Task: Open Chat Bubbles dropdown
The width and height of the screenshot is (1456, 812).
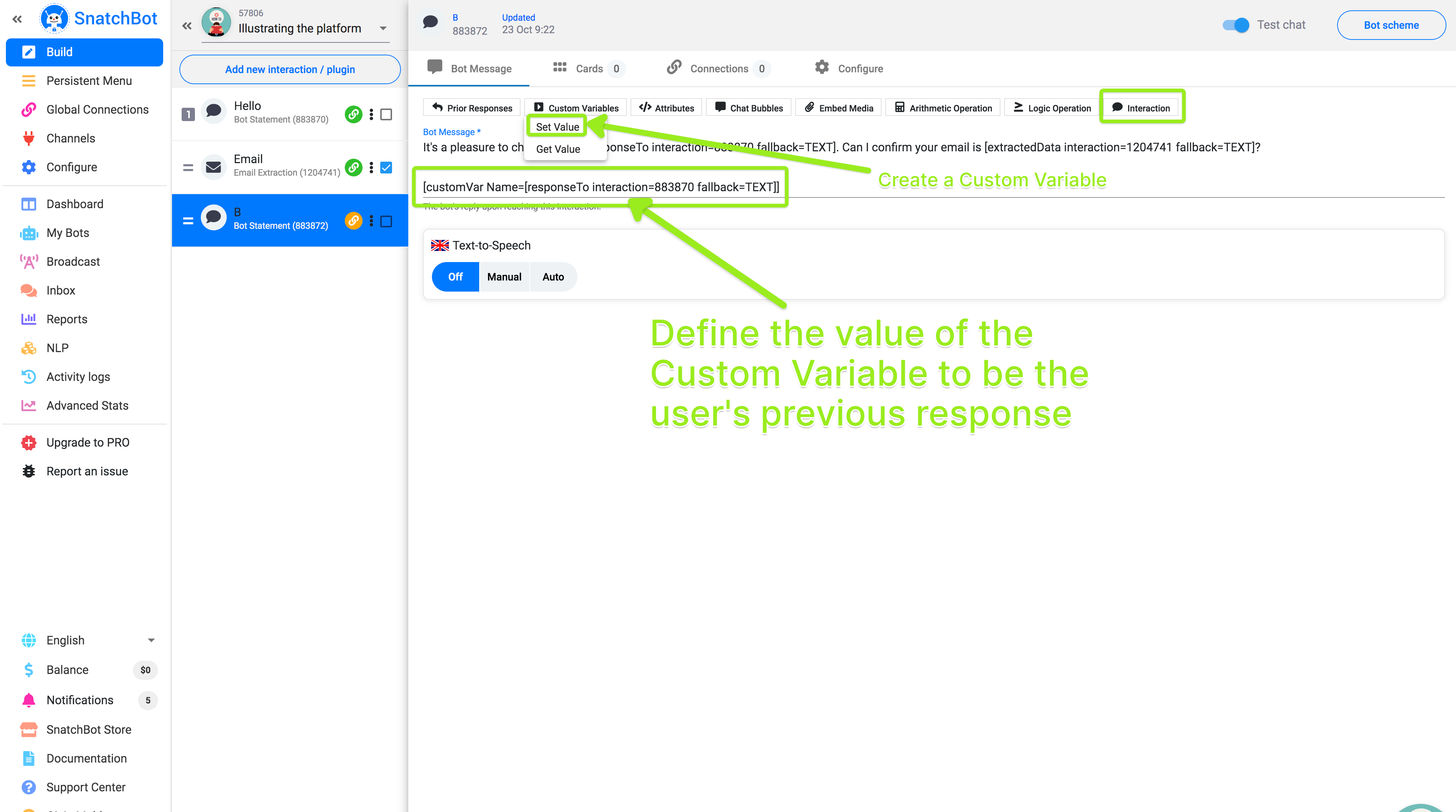Action: [749, 108]
